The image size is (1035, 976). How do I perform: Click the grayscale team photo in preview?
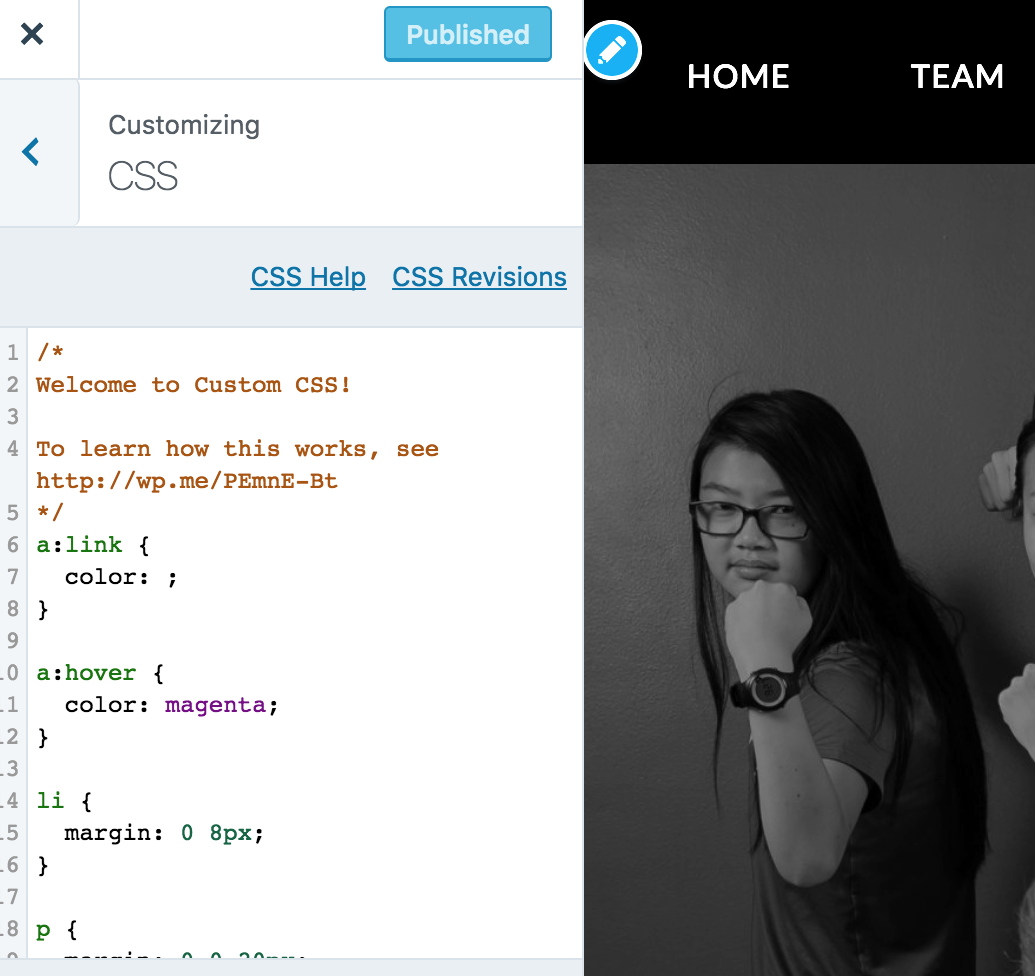coord(809,569)
